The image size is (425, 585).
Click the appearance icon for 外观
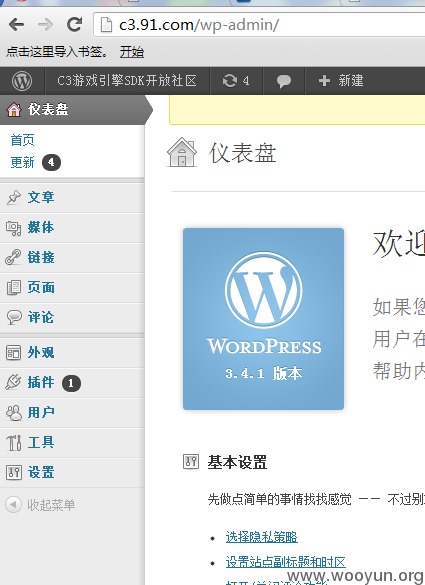point(13,353)
